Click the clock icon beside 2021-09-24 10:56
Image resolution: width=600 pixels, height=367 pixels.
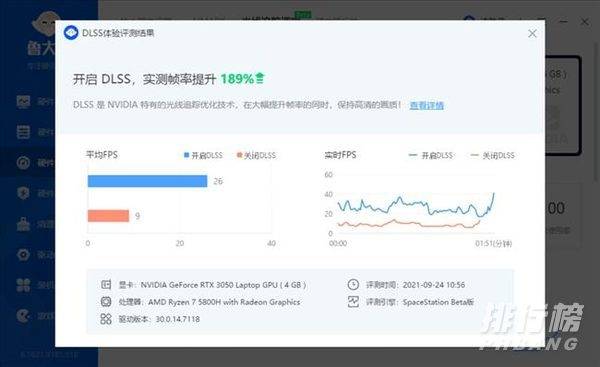[353, 284]
